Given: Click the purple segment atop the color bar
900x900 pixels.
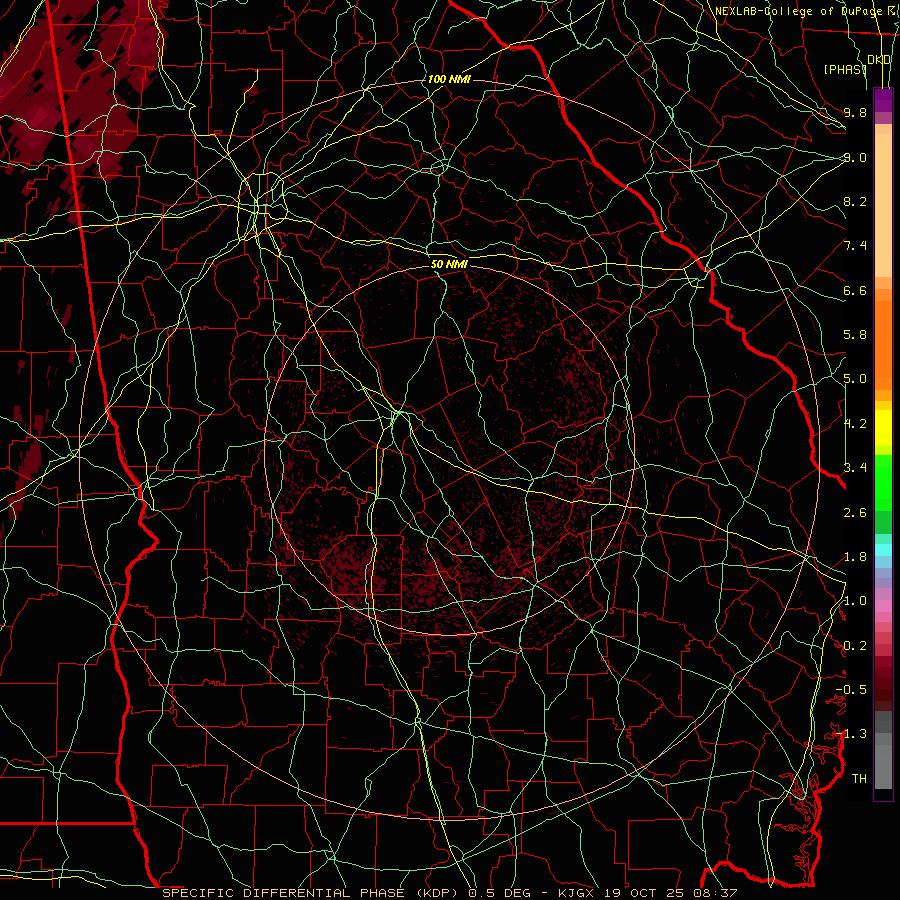Looking at the screenshot, I should pyautogui.click(x=883, y=100).
